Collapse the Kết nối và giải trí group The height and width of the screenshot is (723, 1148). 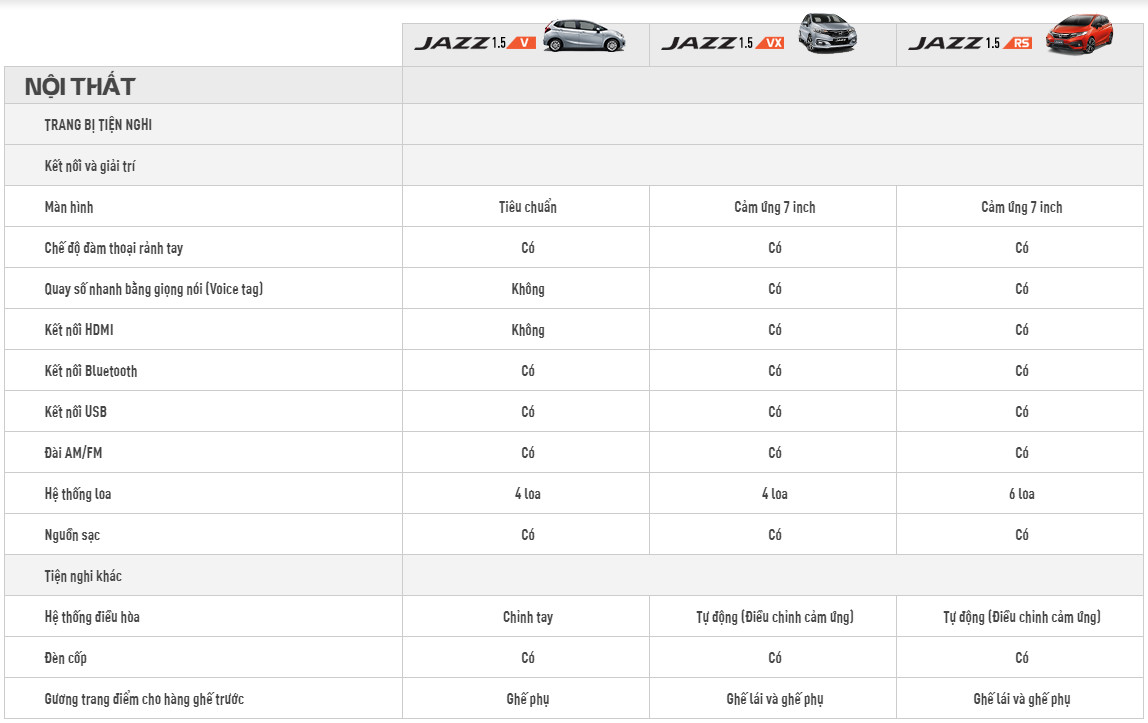click(90, 166)
